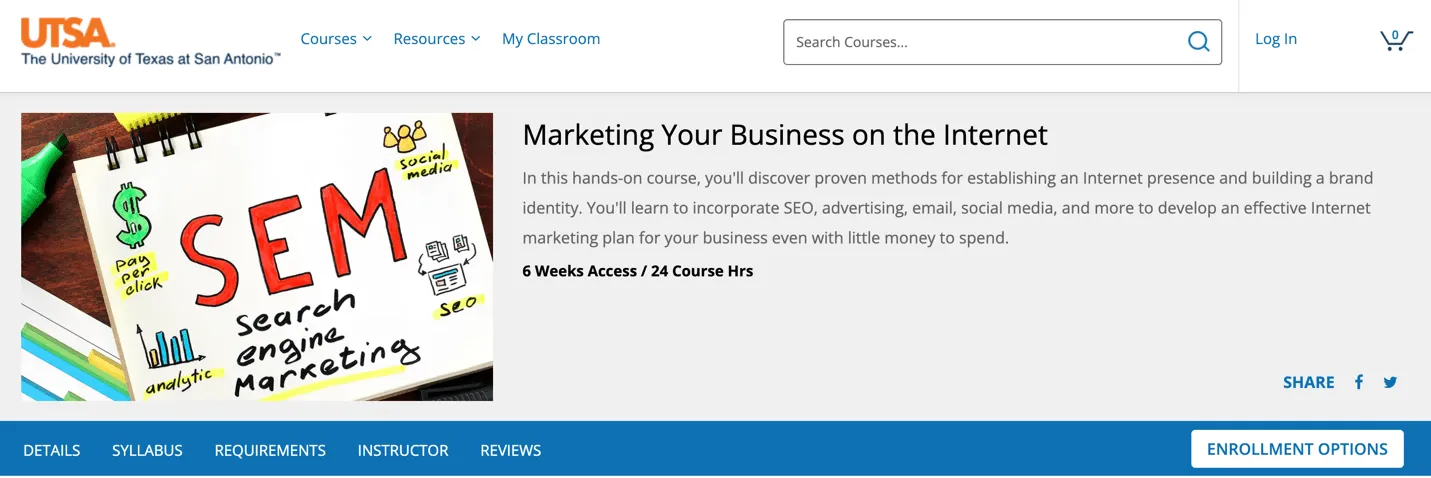Open My Classroom link

coord(551,39)
